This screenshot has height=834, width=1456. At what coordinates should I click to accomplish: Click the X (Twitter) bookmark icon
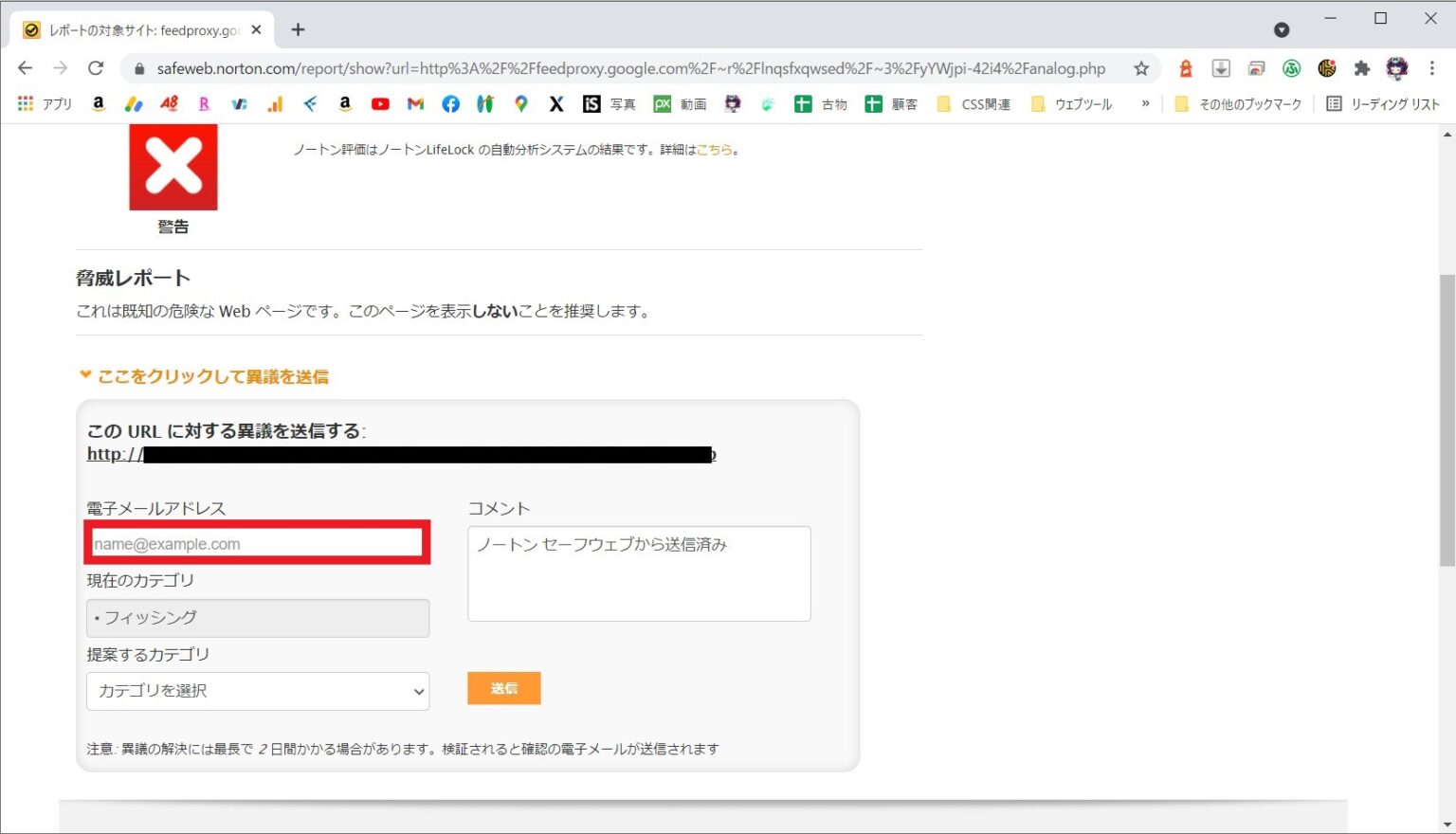tap(556, 104)
